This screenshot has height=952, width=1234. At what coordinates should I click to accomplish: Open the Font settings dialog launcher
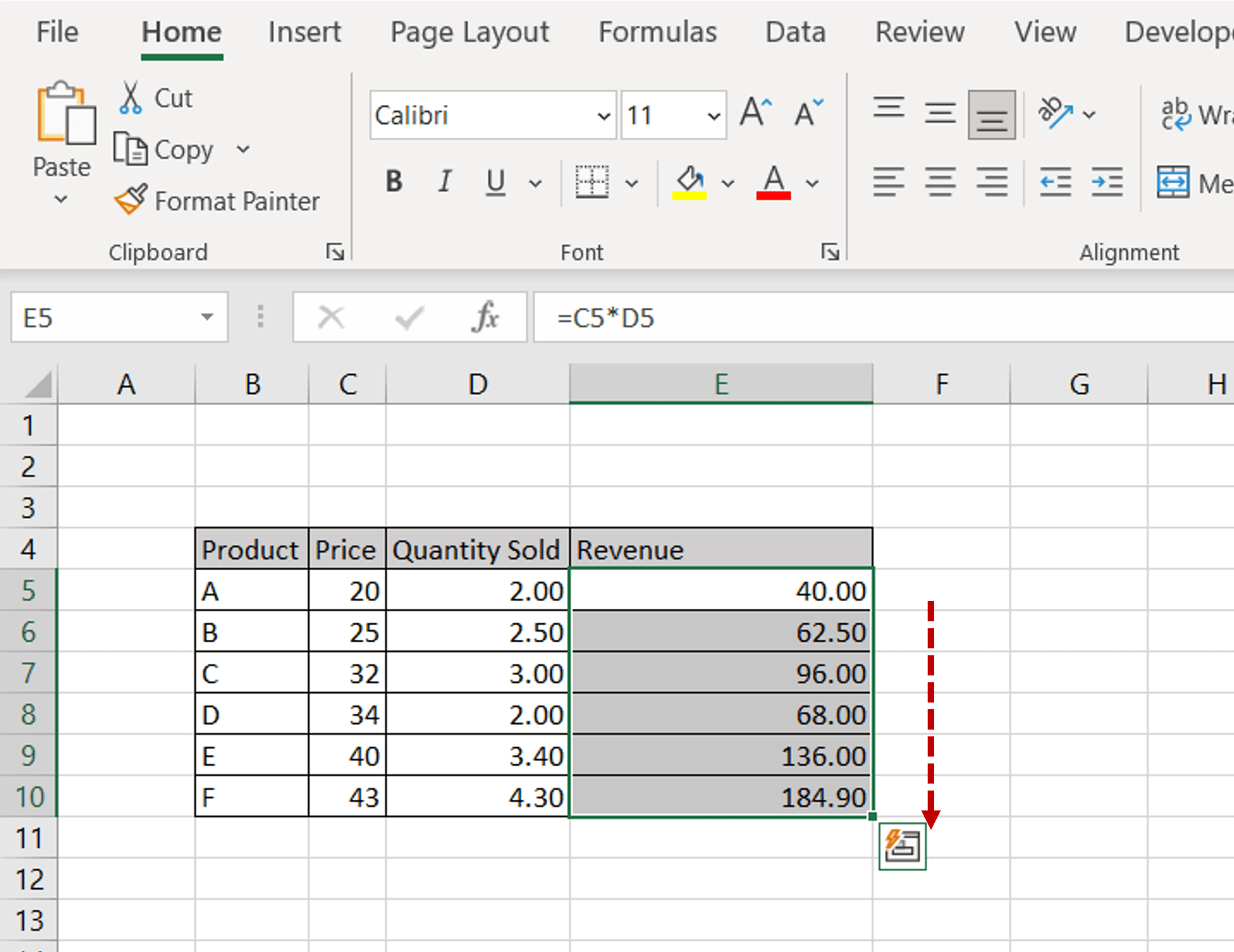830,251
